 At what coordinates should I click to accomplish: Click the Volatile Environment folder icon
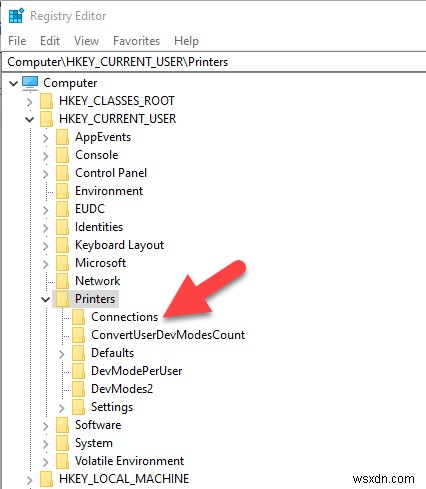[x=62, y=461]
